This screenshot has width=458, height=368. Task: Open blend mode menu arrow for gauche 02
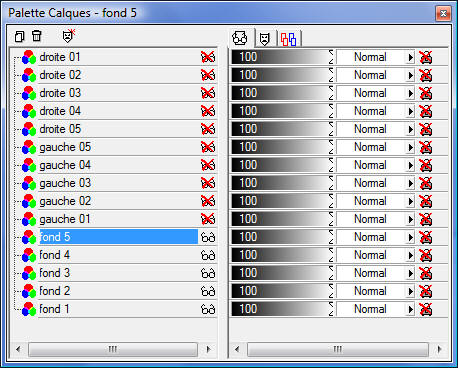point(410,201)
